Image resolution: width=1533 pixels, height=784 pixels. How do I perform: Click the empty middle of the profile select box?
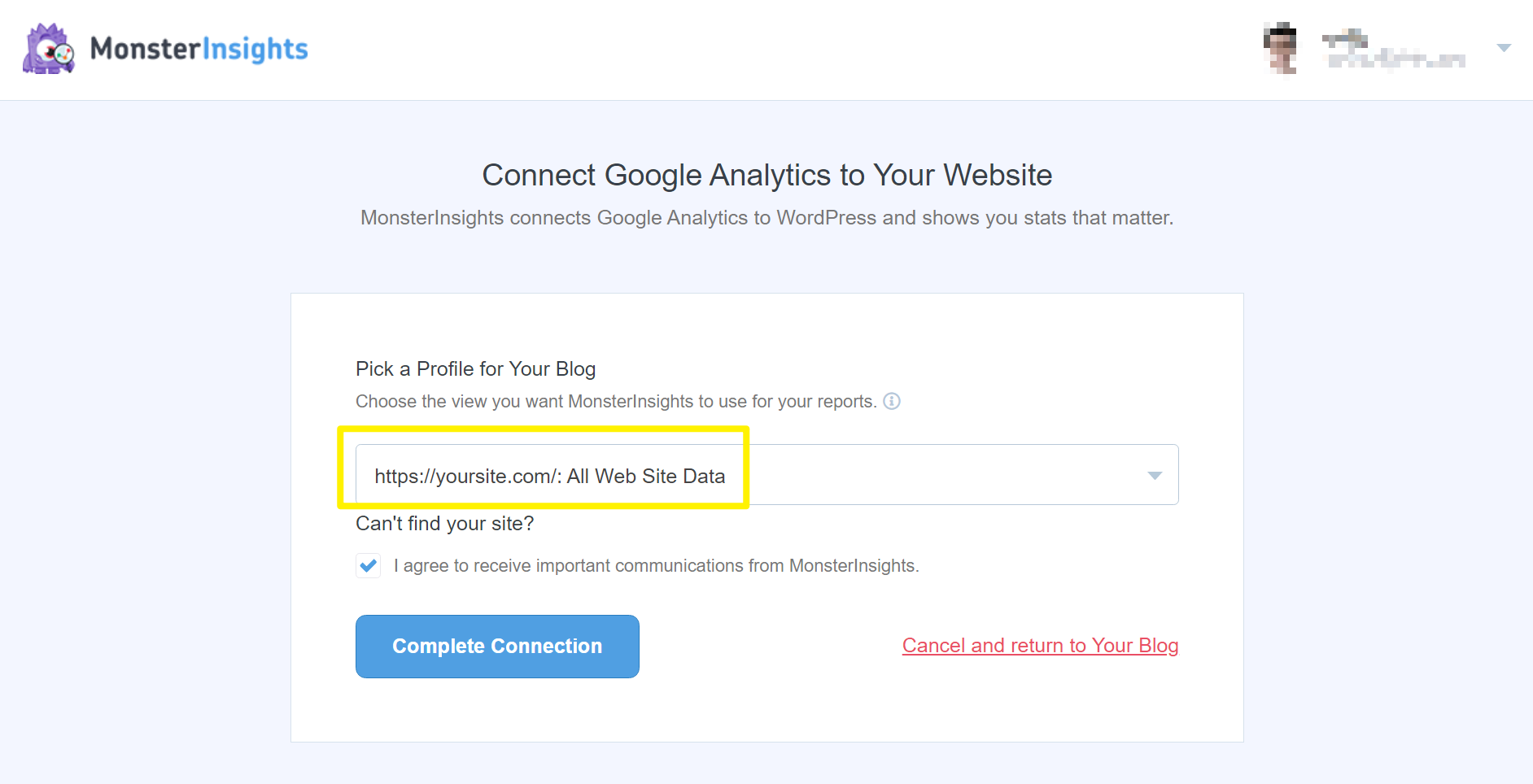click(x=944, y=475)
